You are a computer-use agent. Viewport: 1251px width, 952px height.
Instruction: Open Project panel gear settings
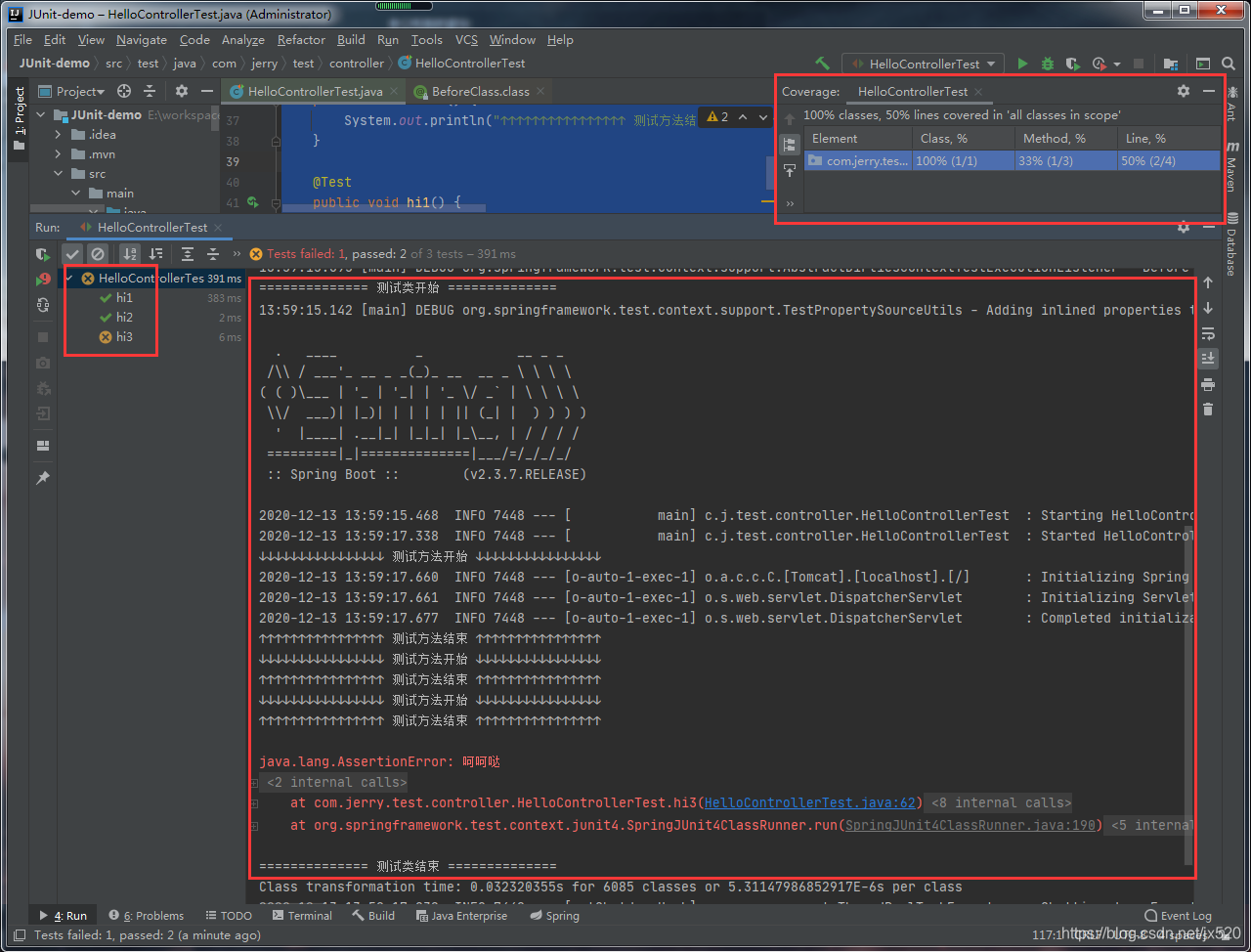point(181,91)
